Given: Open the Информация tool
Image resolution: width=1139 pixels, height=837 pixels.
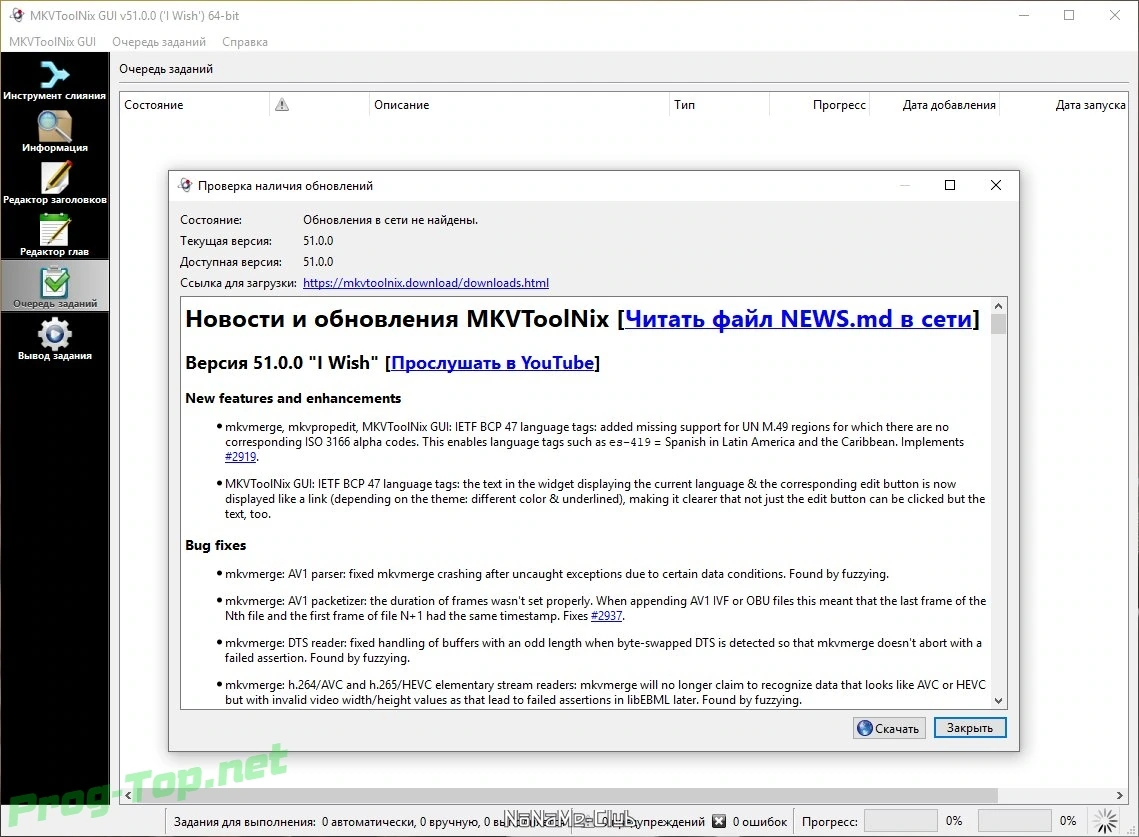Looking at the screenshot, I should click(54, 132).
